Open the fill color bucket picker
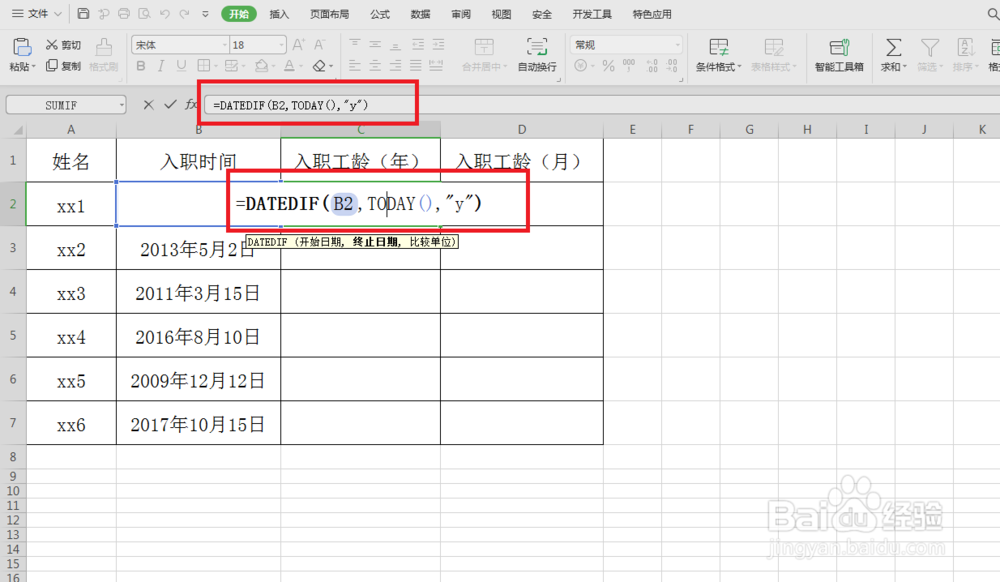Screen dimensions: 1000x582 tap(262, 66)
